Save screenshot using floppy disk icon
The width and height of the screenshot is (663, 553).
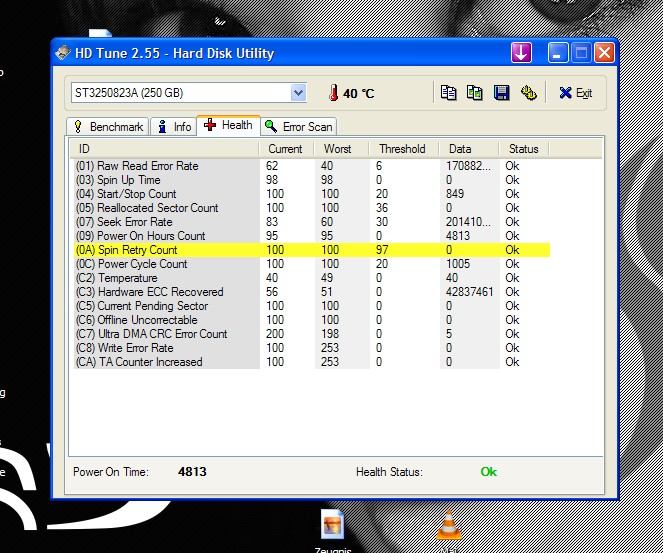pyautogui.click(x=501, y=93)
